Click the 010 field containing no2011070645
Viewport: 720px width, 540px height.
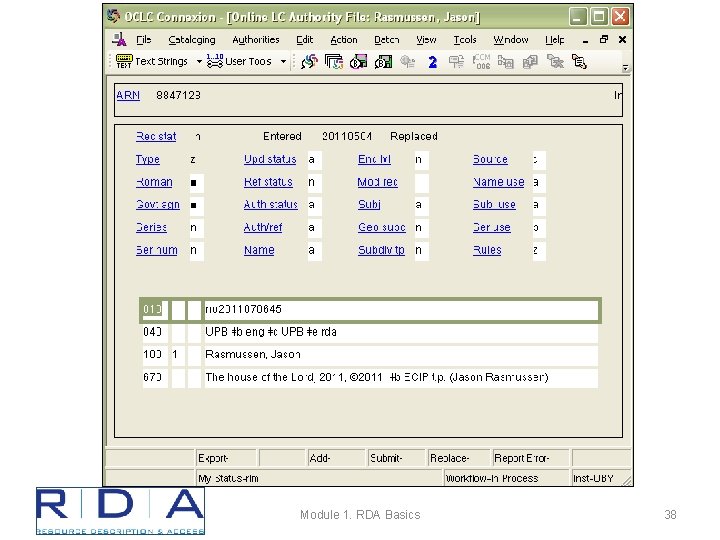point(401,309)
